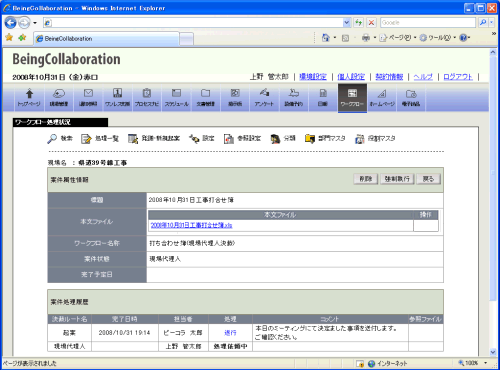Viewport: 500px width, 370px height.
Task: Open the folder 文書管理 nav icon
Action: coord(206,97)
